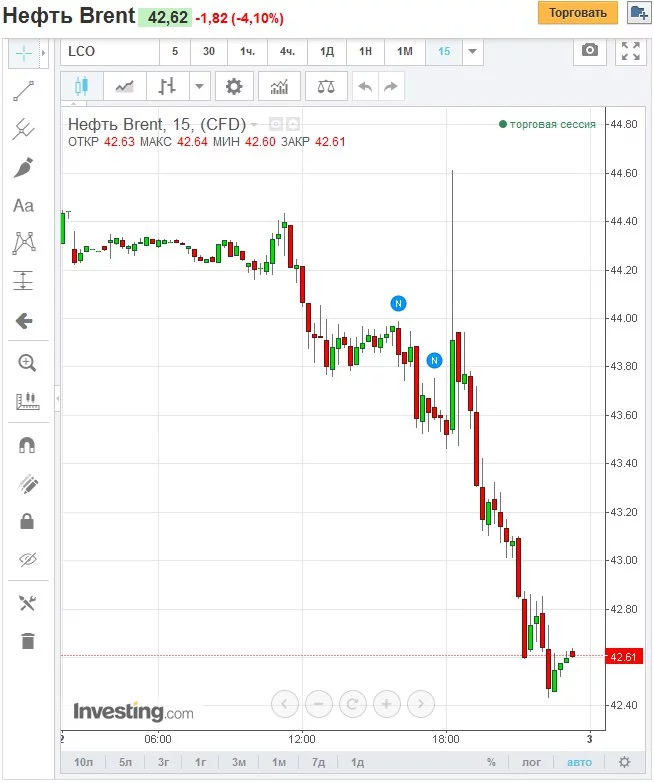Select the 7д date range
Viewport: 654px width, 783px height.
click(318, 763)
